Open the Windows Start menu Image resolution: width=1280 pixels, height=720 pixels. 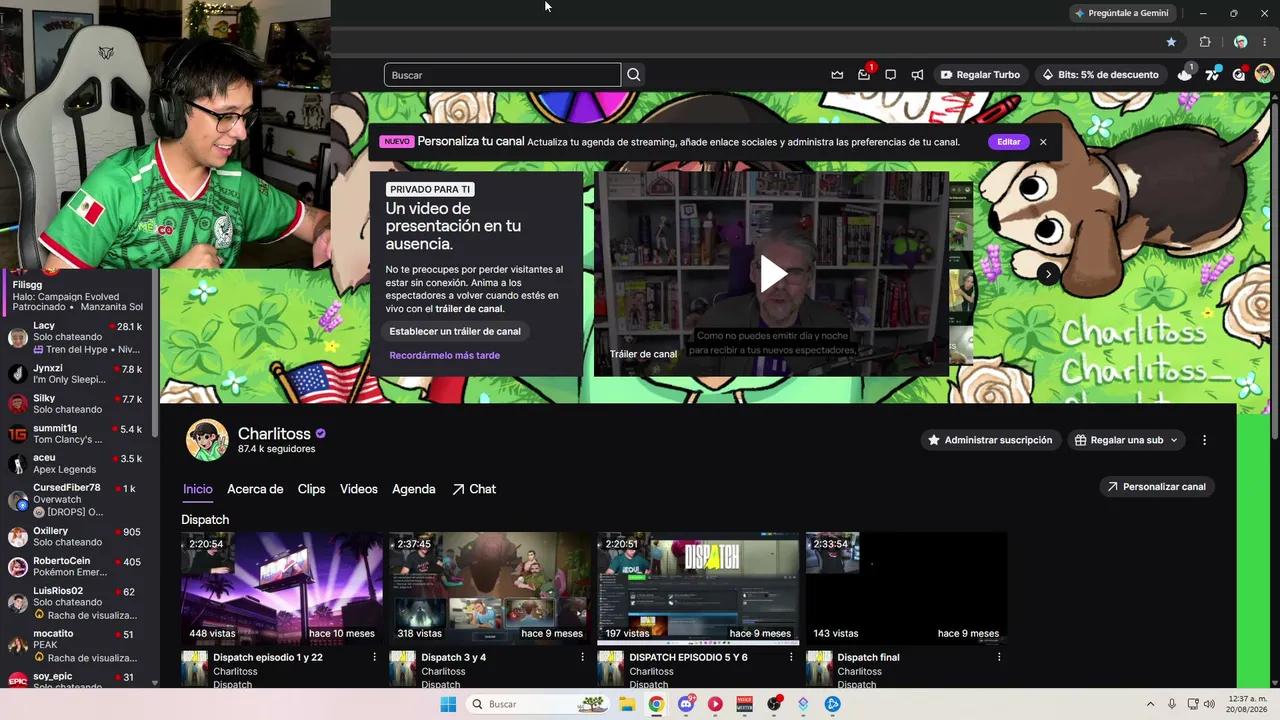[x=448, y=704]
